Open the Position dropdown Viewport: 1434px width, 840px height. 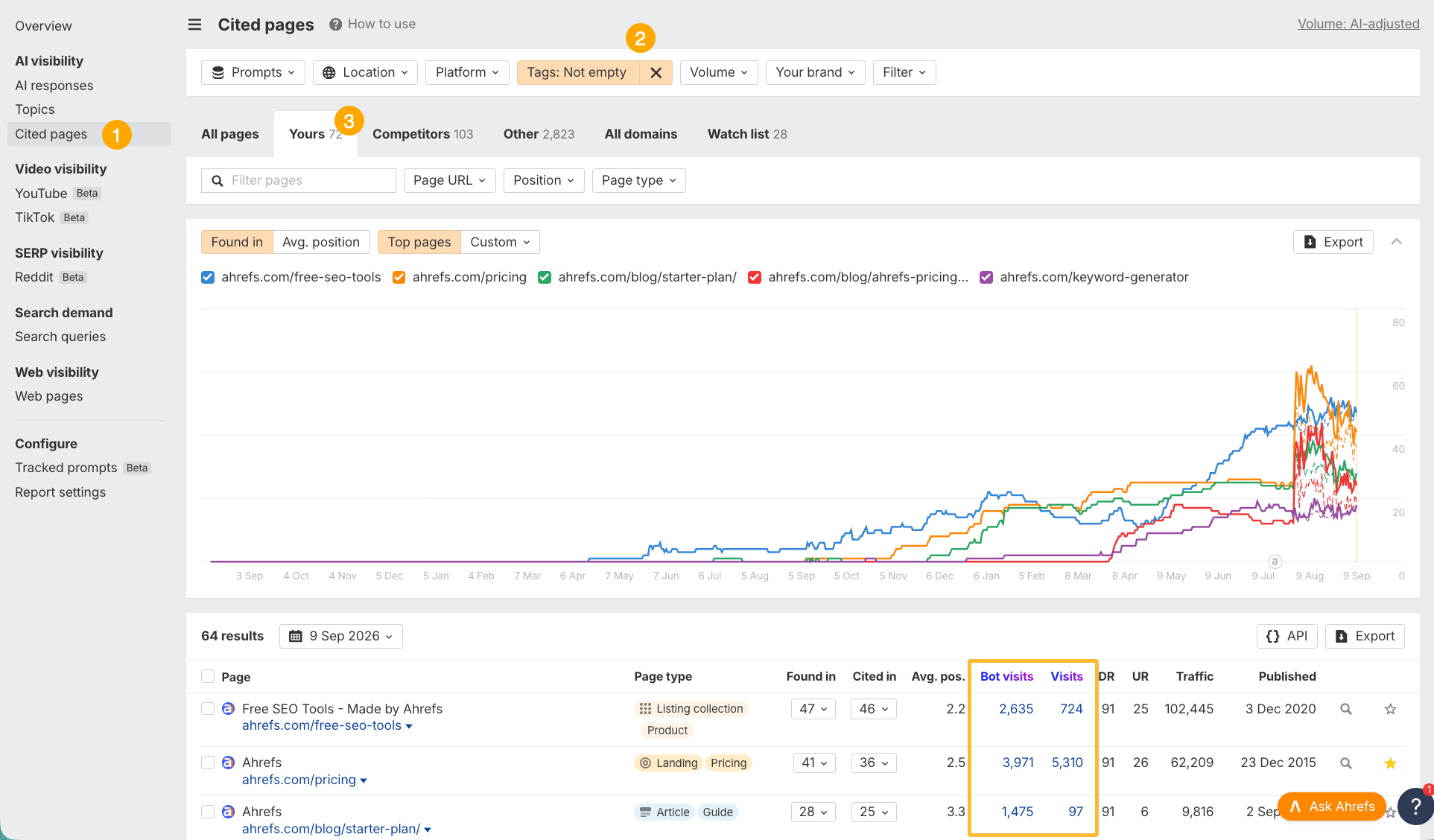[x=544, y=180]
